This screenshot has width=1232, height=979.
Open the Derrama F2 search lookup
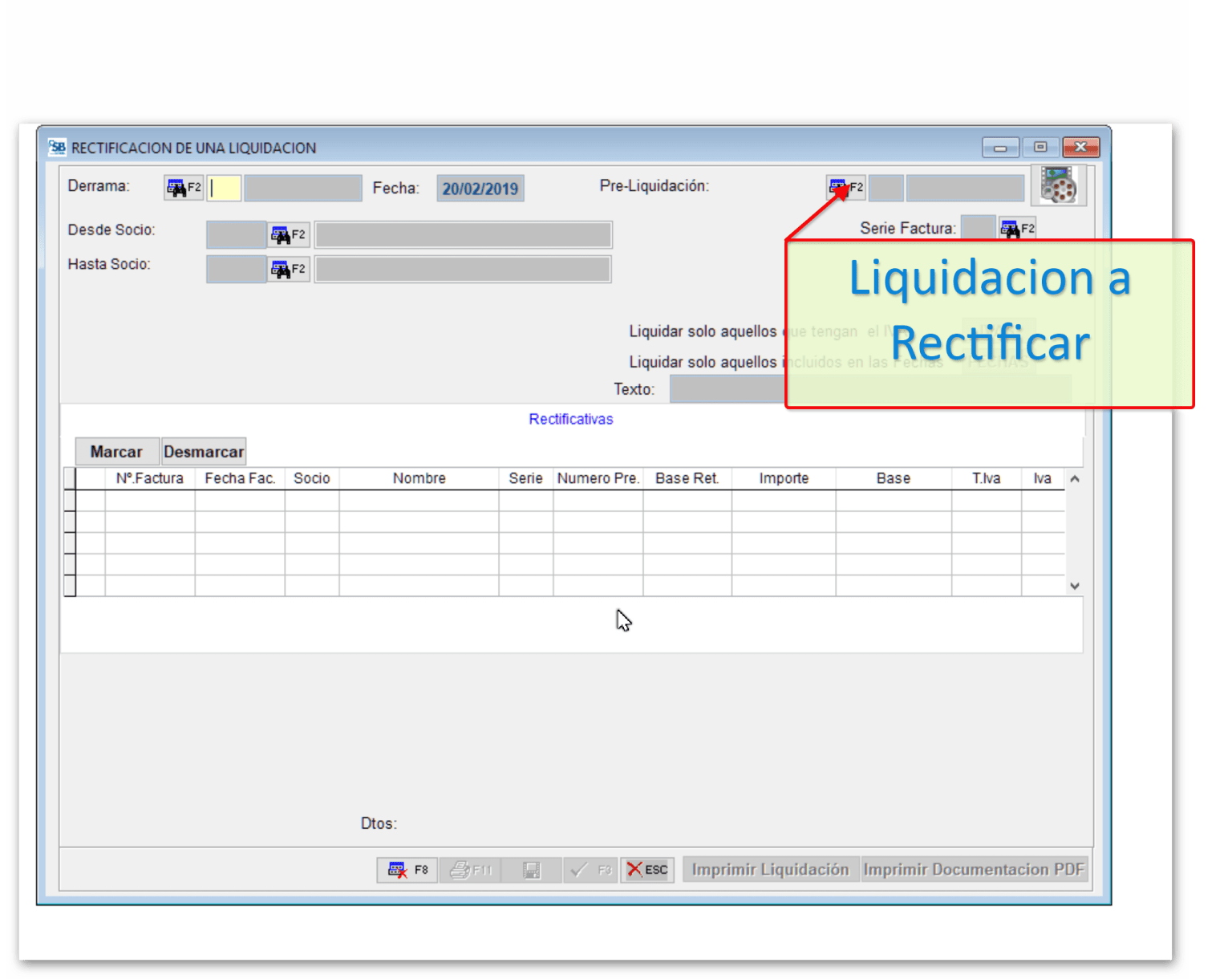tap(183, 187)
